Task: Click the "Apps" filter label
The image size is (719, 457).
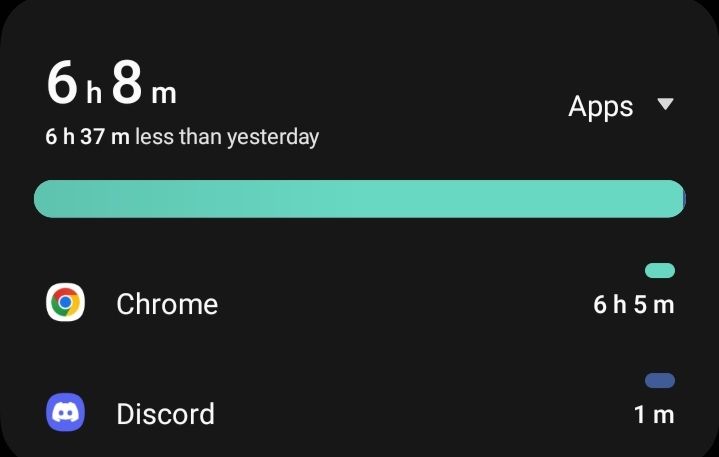Action: click(600, 107)
